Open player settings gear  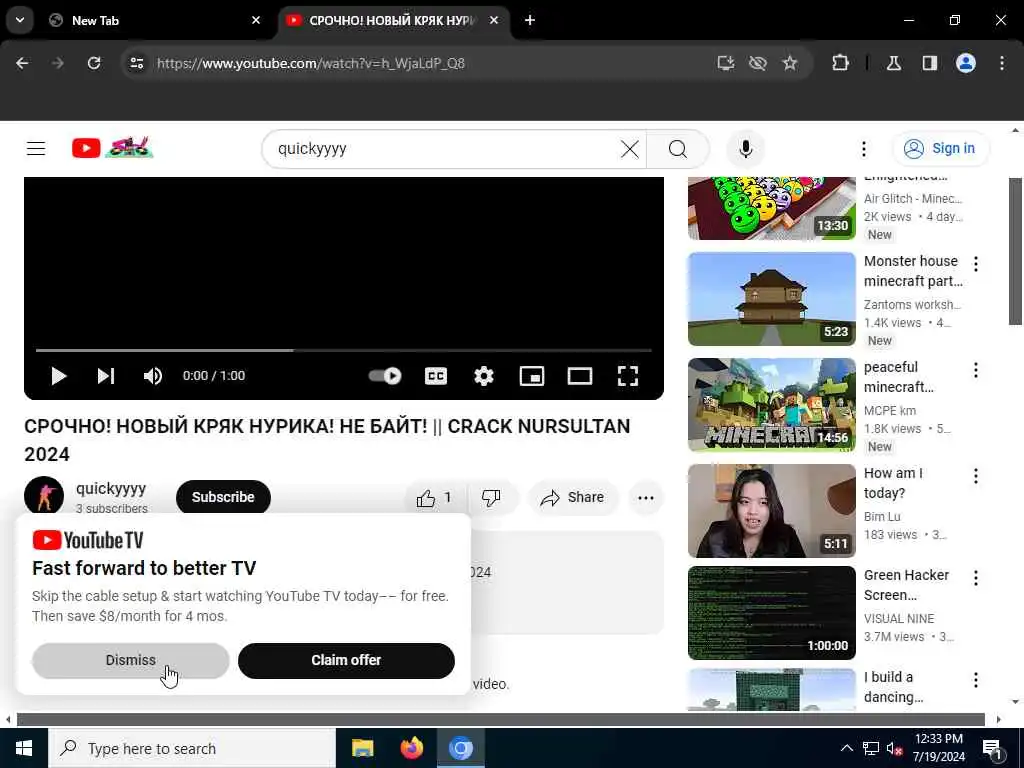(483, 376)
